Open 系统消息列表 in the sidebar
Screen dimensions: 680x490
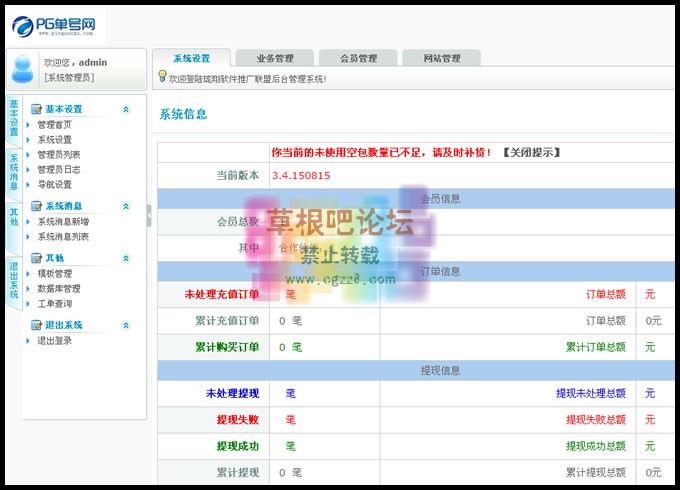(63, 236)
